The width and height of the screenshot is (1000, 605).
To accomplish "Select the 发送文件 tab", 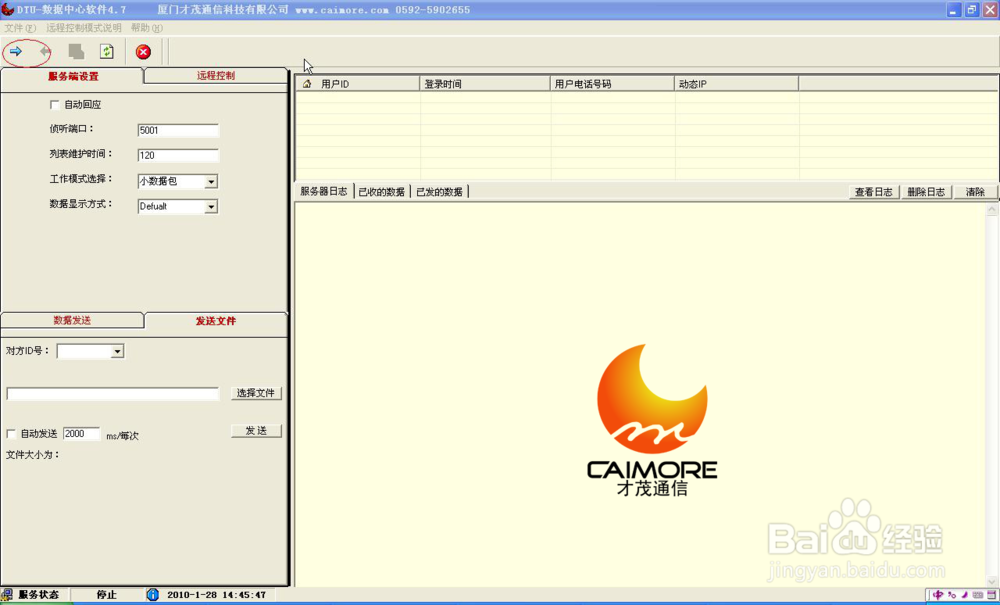I will [x=216, y=321].
